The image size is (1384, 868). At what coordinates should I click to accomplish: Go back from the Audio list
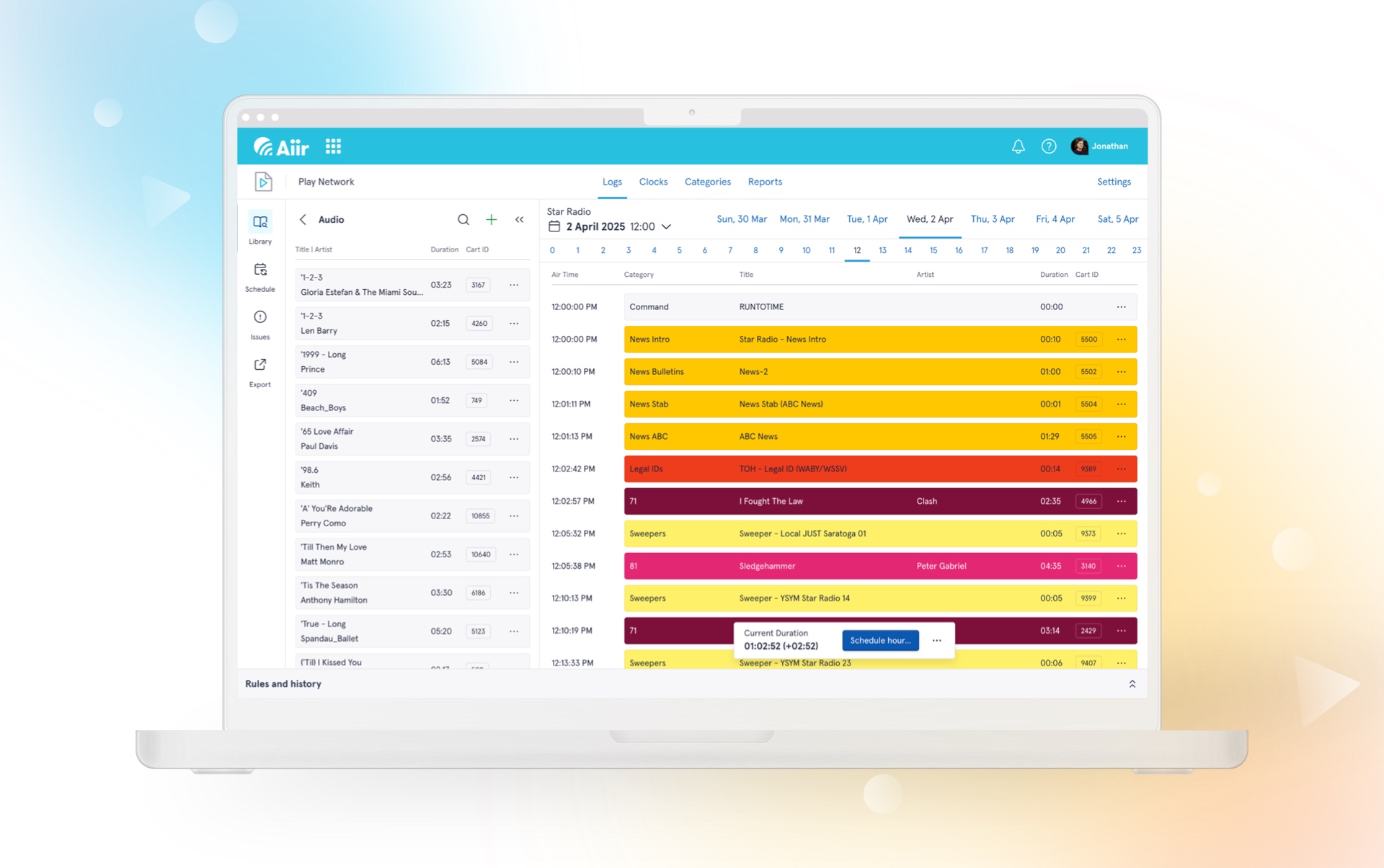pos(303,219)
